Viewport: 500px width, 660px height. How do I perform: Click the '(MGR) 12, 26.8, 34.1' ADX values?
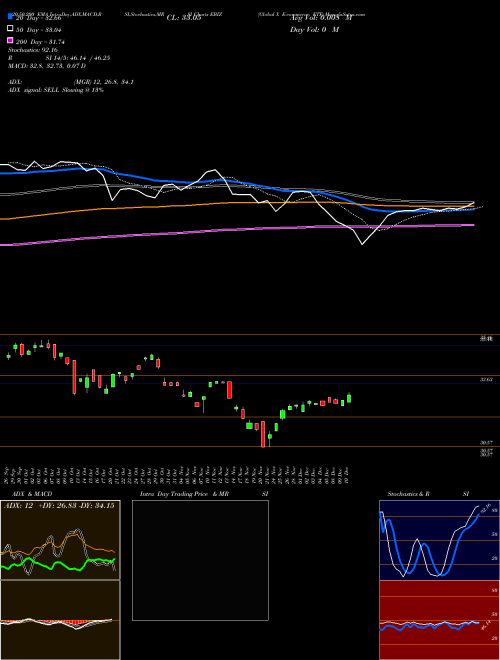tap(104, 82)
